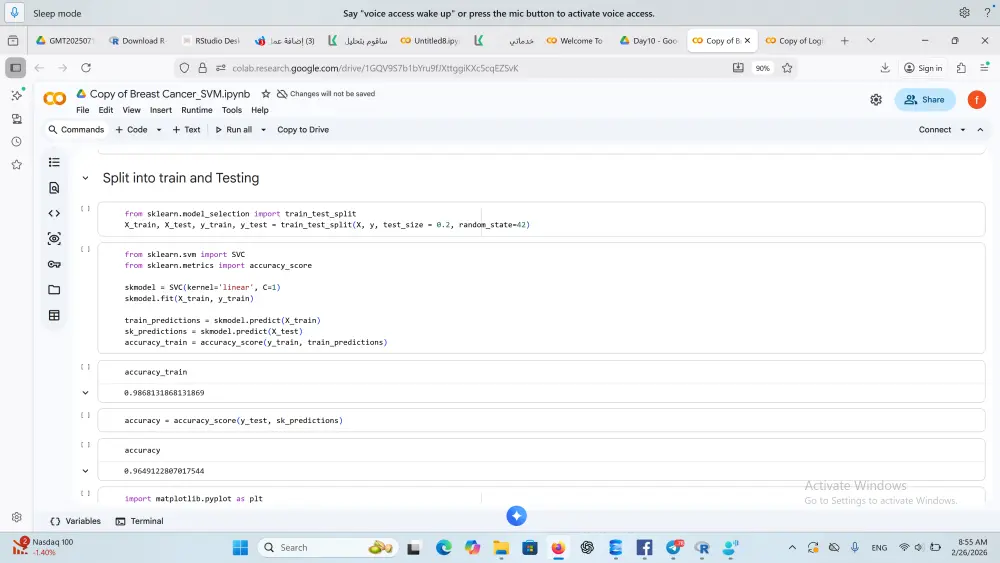Open the code snippets sidebar icon
Image resolution: width=1000 pixels, height=563 pixels.
pyautogui.click(x=54, y=214)
